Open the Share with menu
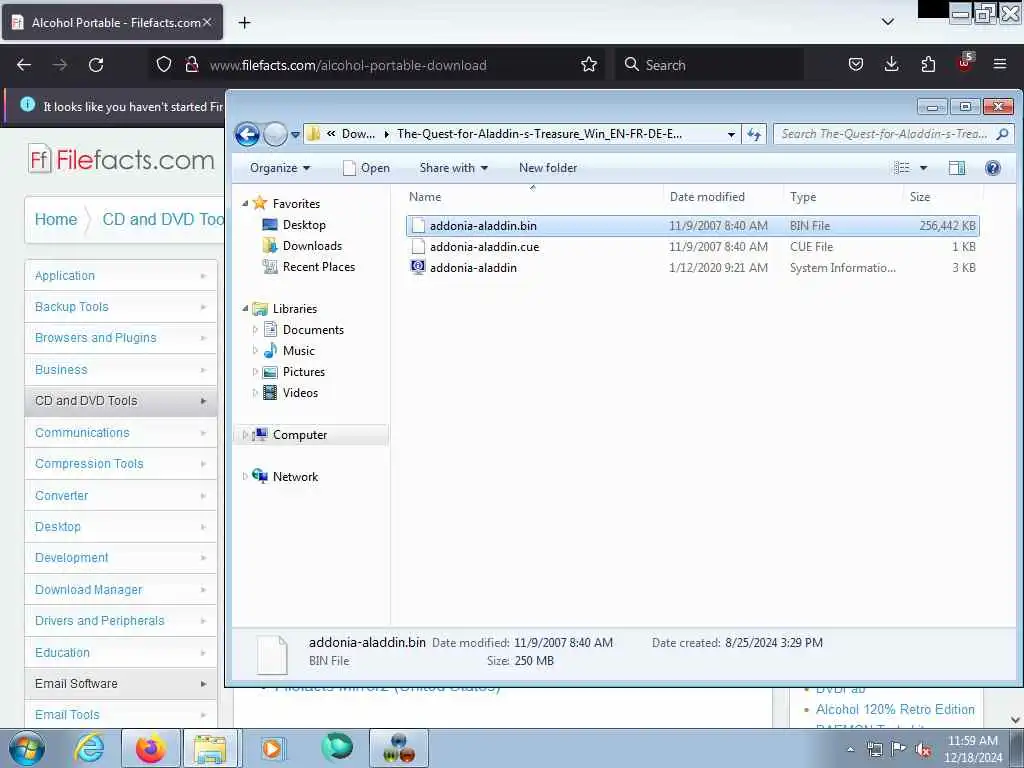Image resolution: width=1024 pixels, height=768 pixels. click(453, 168)
